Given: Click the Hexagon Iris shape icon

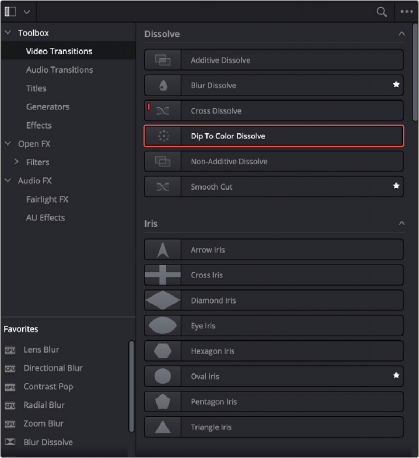Looking at the screenshot, I should pos(163,351).
